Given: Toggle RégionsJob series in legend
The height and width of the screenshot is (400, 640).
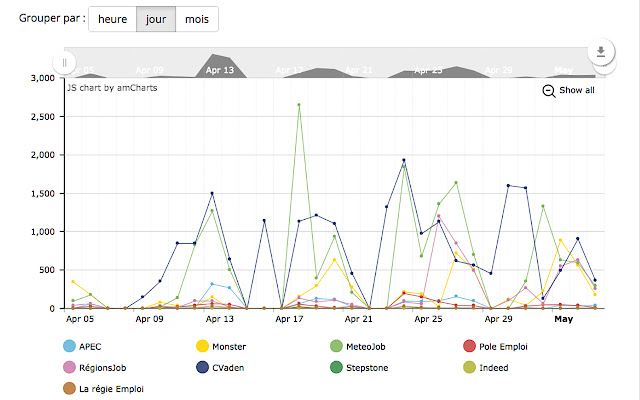Looking at the screenshot, I should click(x=95, y=368).
